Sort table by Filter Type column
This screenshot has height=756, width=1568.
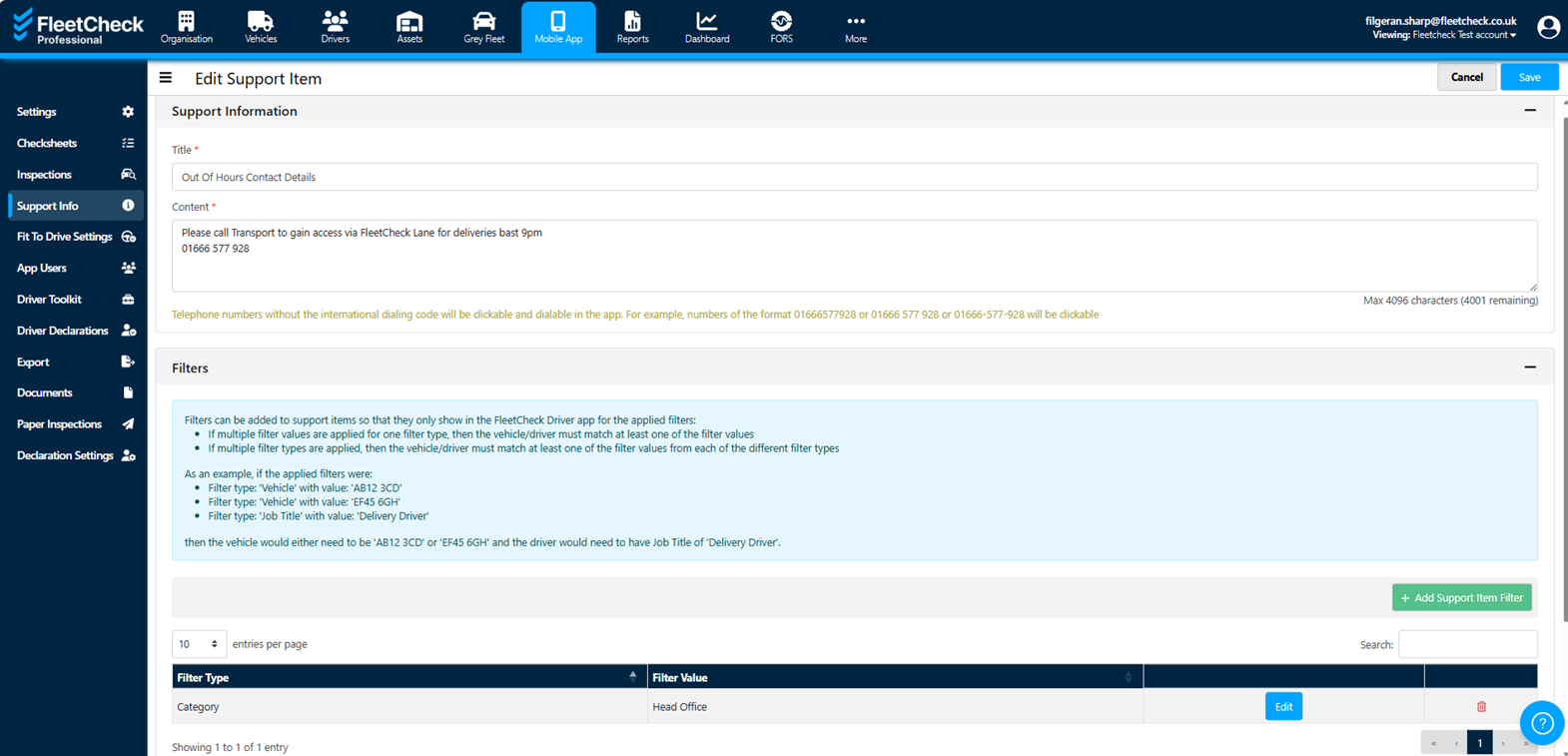tap(408, 677)
